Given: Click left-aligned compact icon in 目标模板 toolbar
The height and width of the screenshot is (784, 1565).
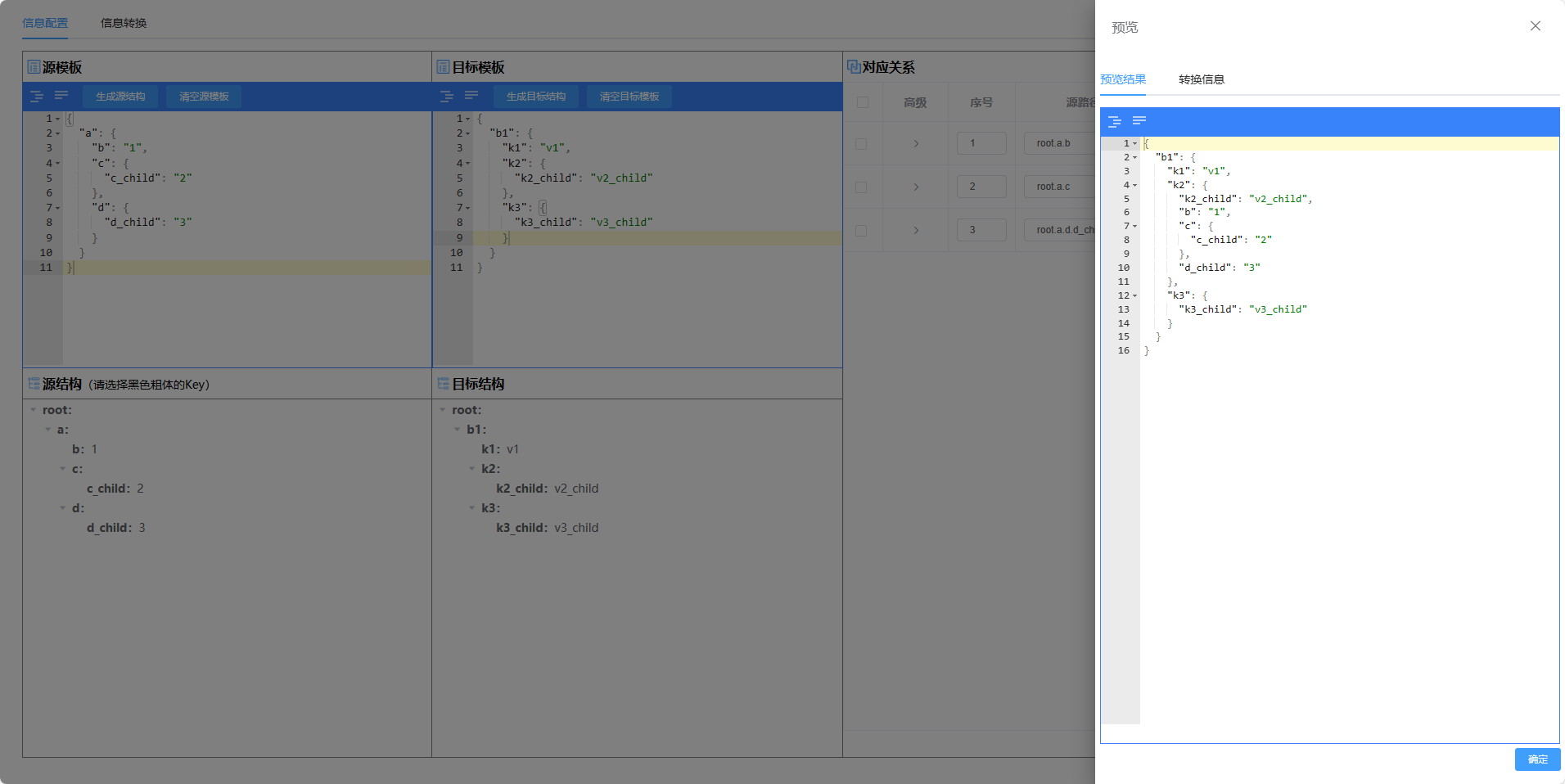Looking at the screenshot, I should pyautogui.click(x=471, y=97).
